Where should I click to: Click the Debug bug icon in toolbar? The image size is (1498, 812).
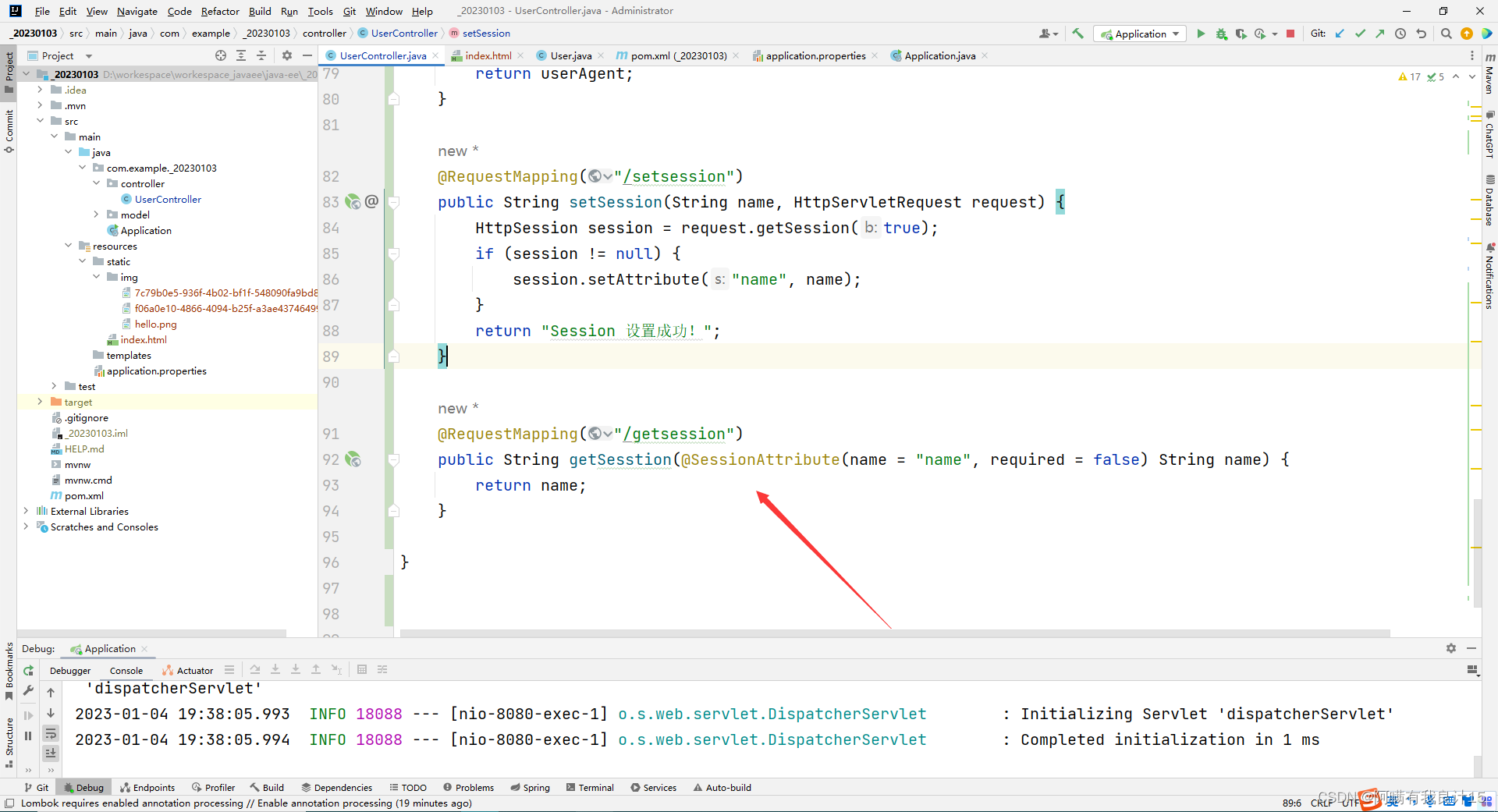click(x=1221, y=34)
